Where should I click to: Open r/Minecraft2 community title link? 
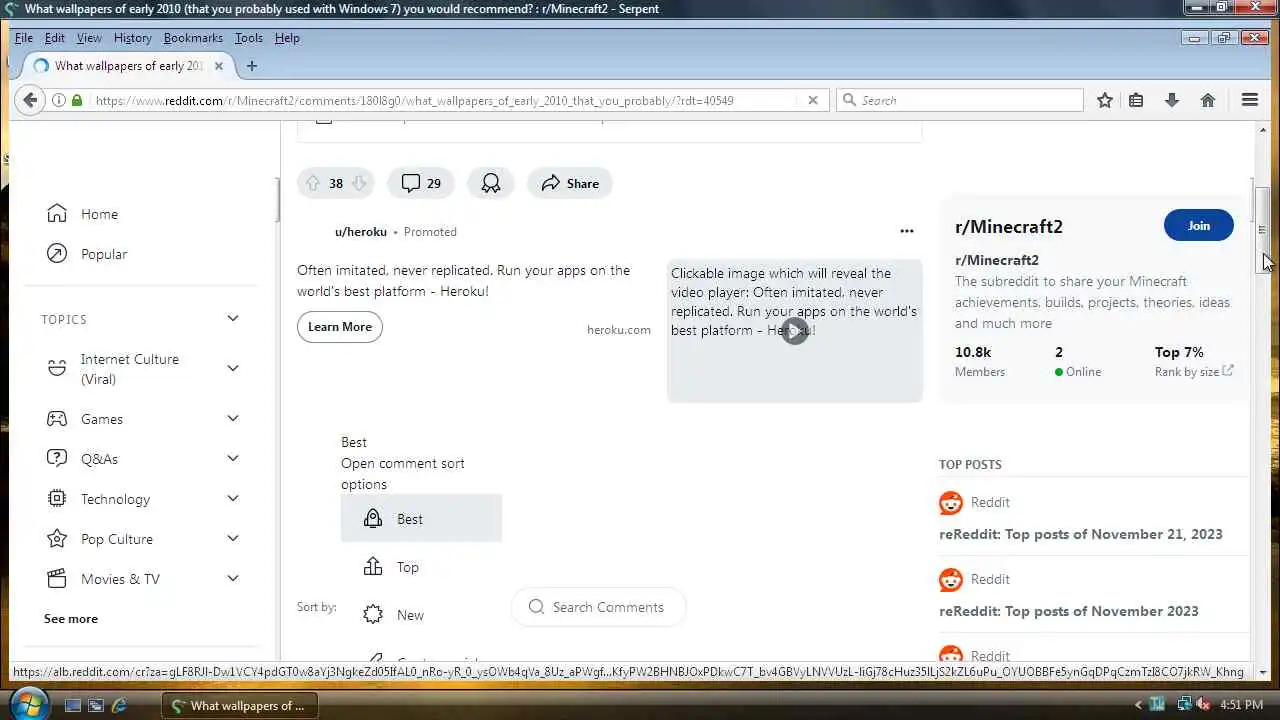coord(1009,226)
